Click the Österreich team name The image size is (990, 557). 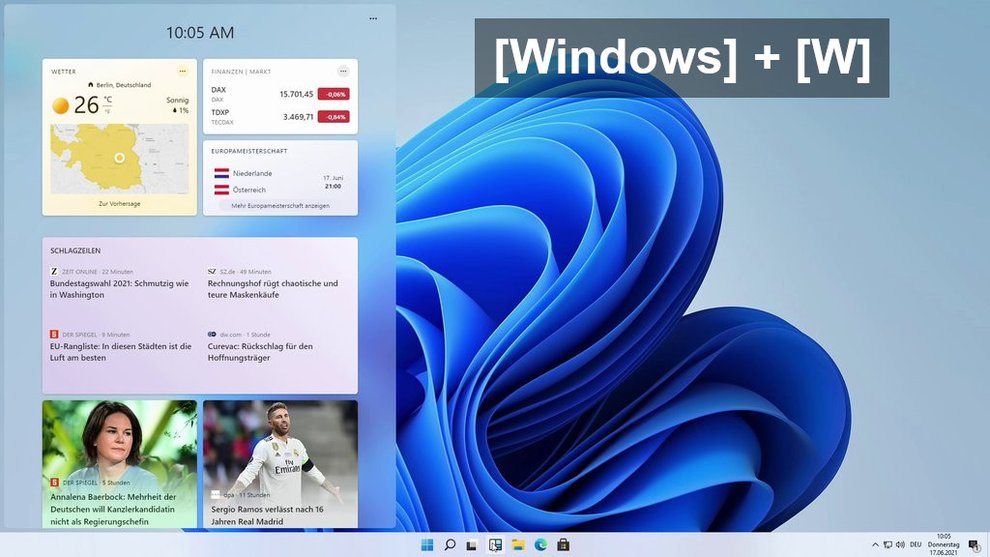(x=249, y=189)
